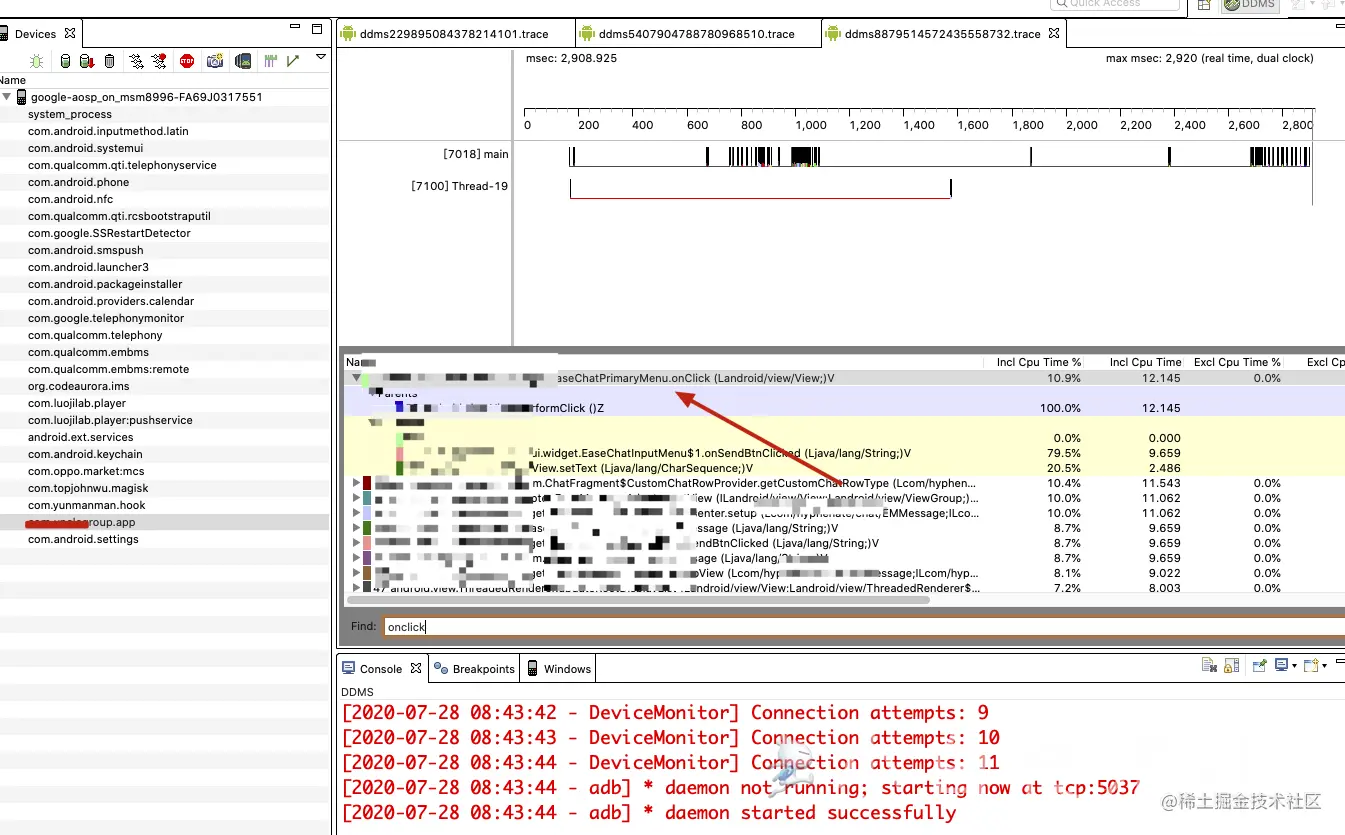
Task: Close the ddms8879514572435558732.trace tab
Action: point(1054,33)
